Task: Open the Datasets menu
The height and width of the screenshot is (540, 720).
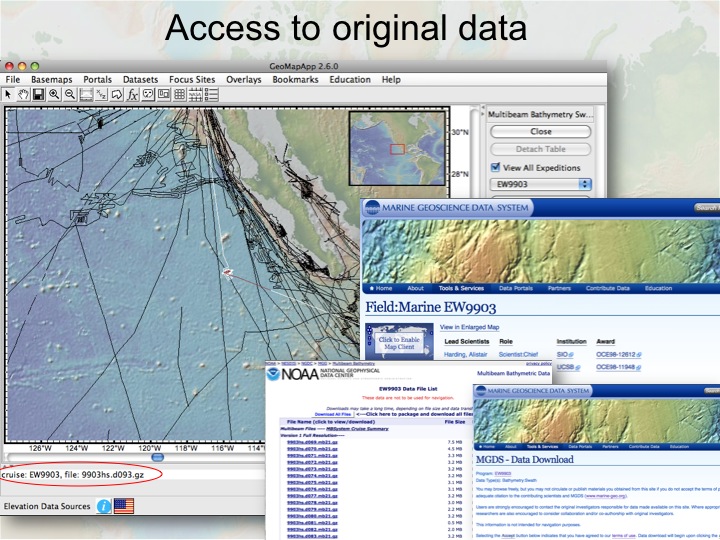Action: [141, 79]
